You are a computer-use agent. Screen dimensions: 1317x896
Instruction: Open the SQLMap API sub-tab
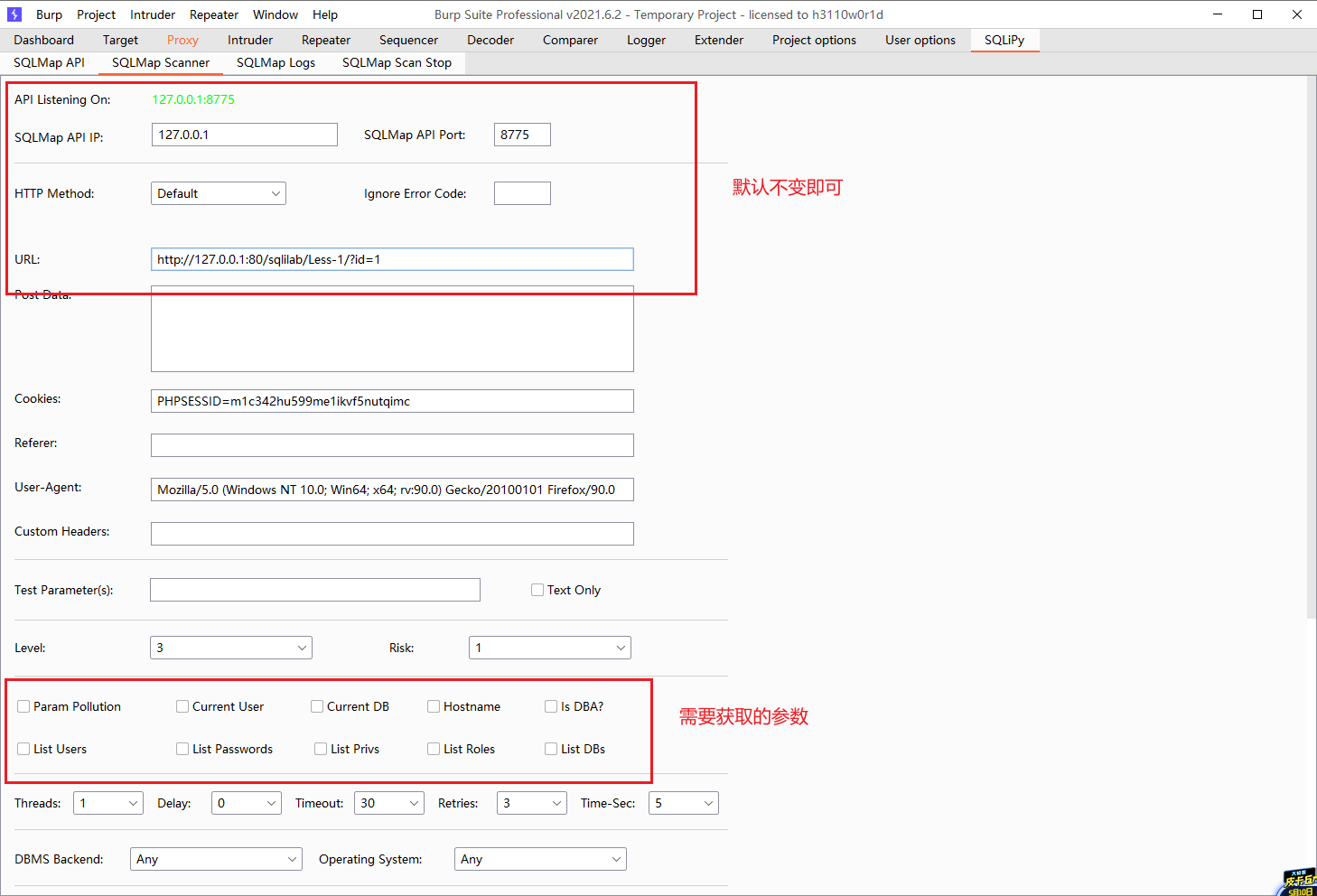49,62
